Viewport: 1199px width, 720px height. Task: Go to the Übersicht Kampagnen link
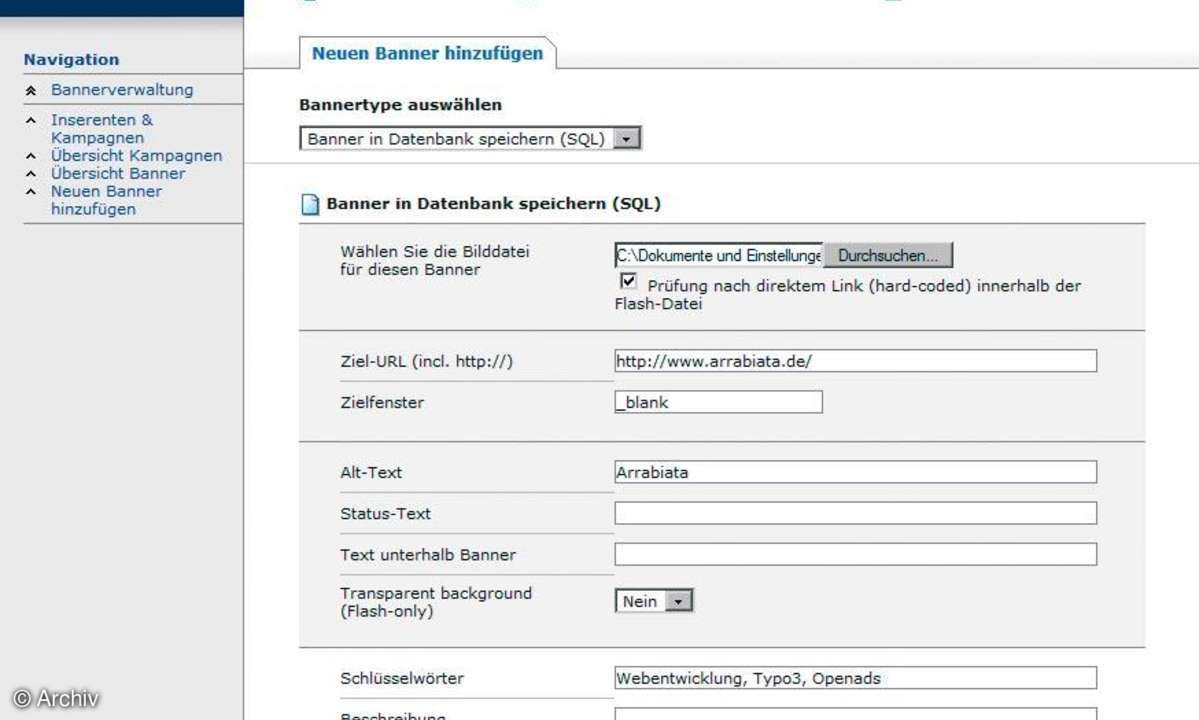coord(136,156)
